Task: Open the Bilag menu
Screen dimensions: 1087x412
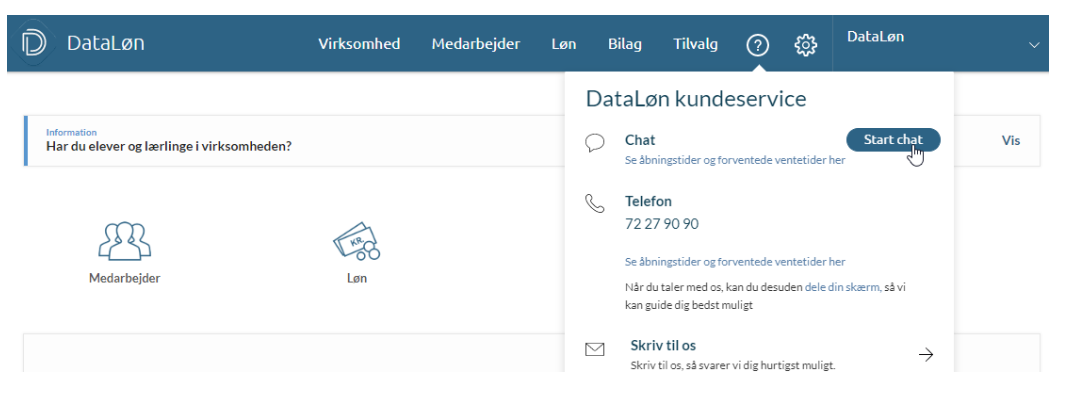Action: click(624, 44)
